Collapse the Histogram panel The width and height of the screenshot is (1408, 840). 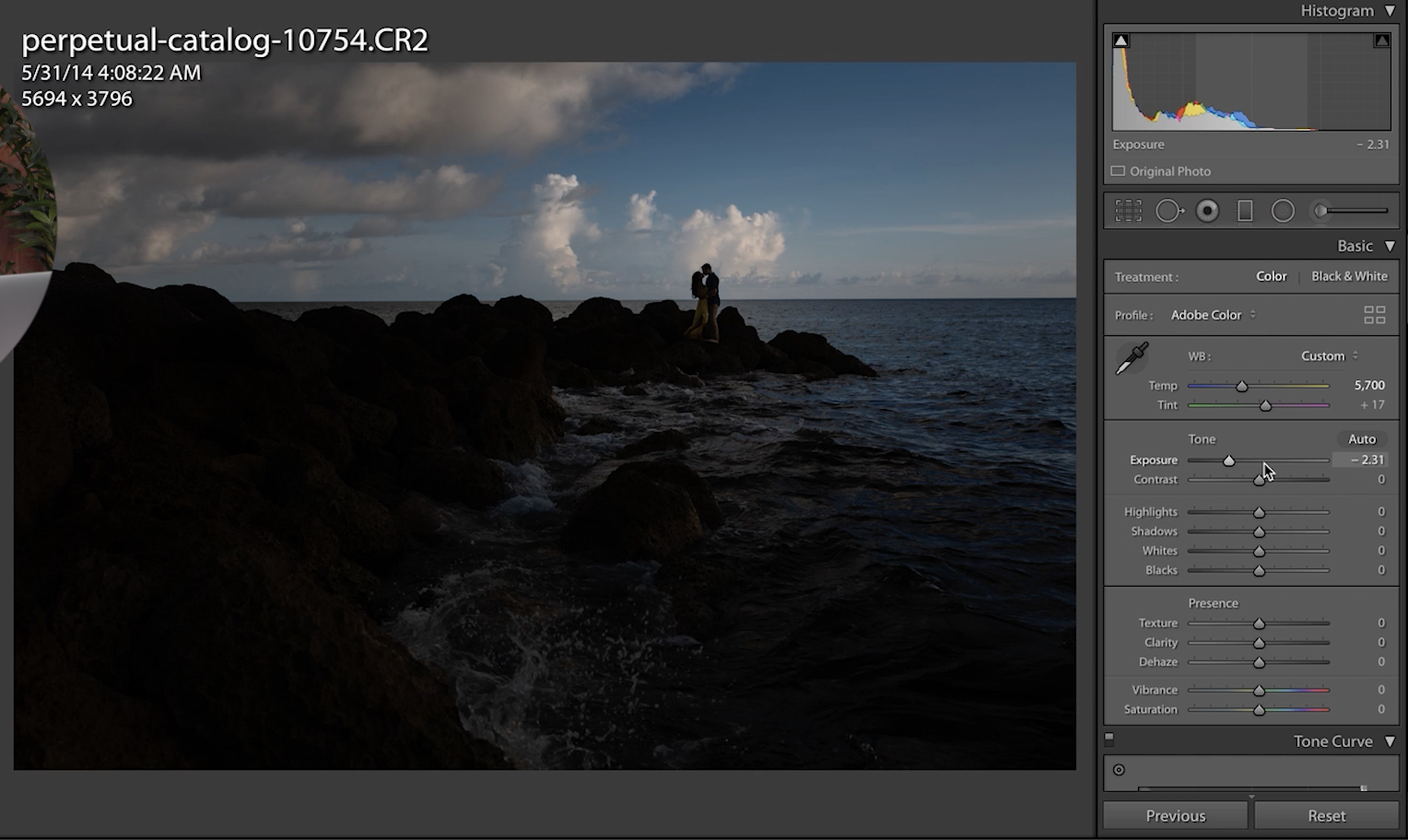click(1390, 11)
